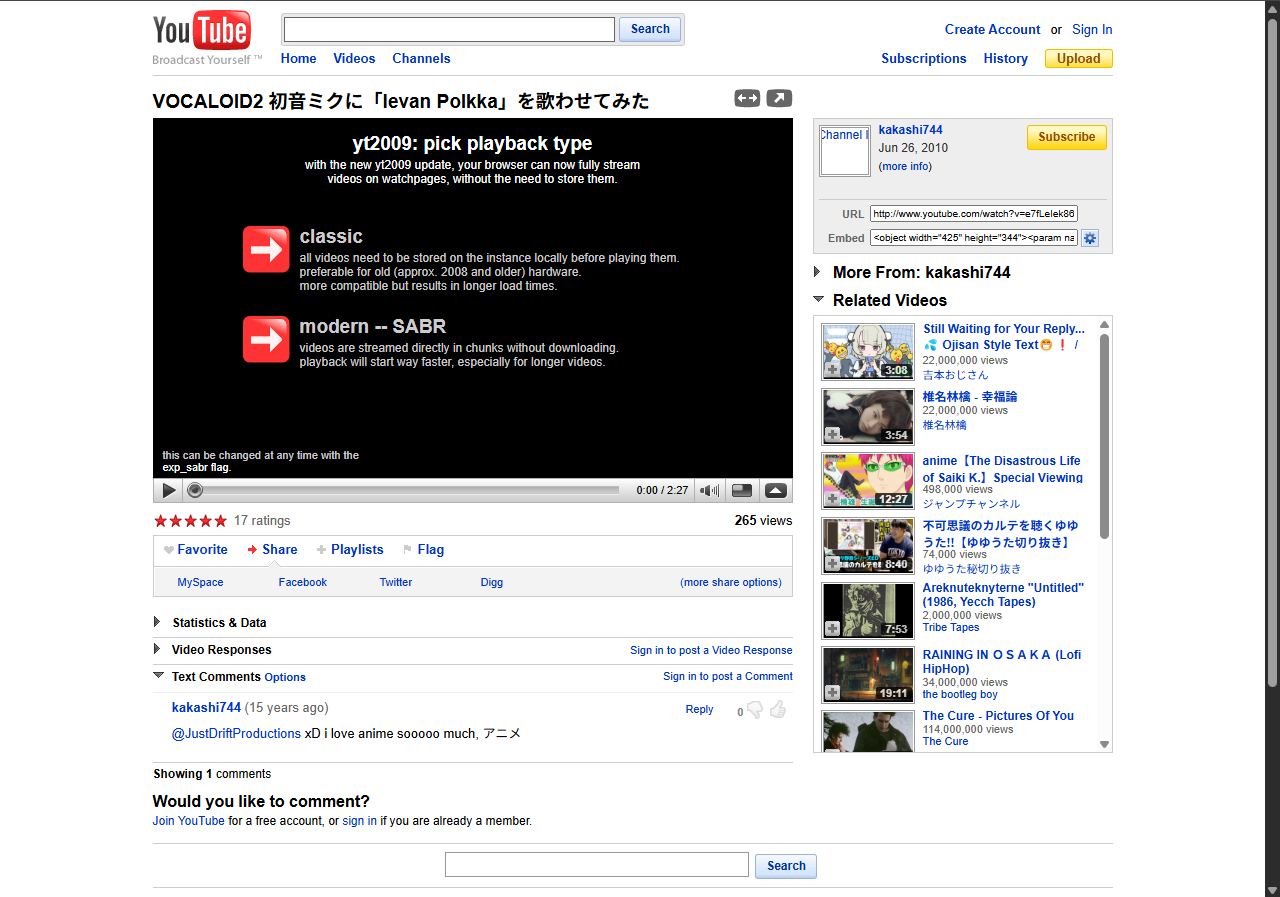Collapse Related Videos section
The width and height of the screenshot is (1280, 897).
(818, 299)
